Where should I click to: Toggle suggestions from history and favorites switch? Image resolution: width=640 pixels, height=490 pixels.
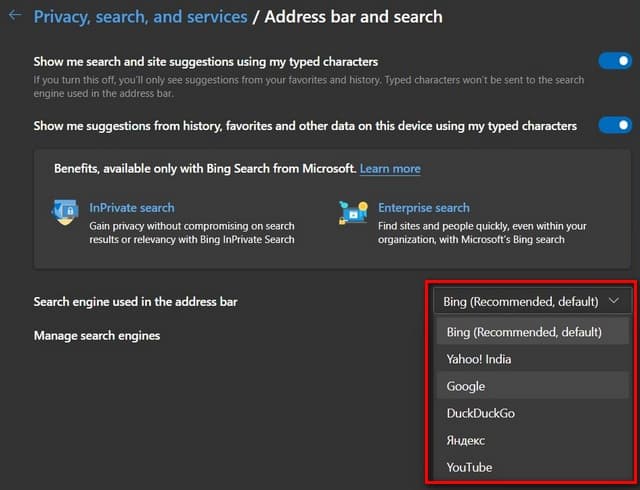(x=615, y=125)
